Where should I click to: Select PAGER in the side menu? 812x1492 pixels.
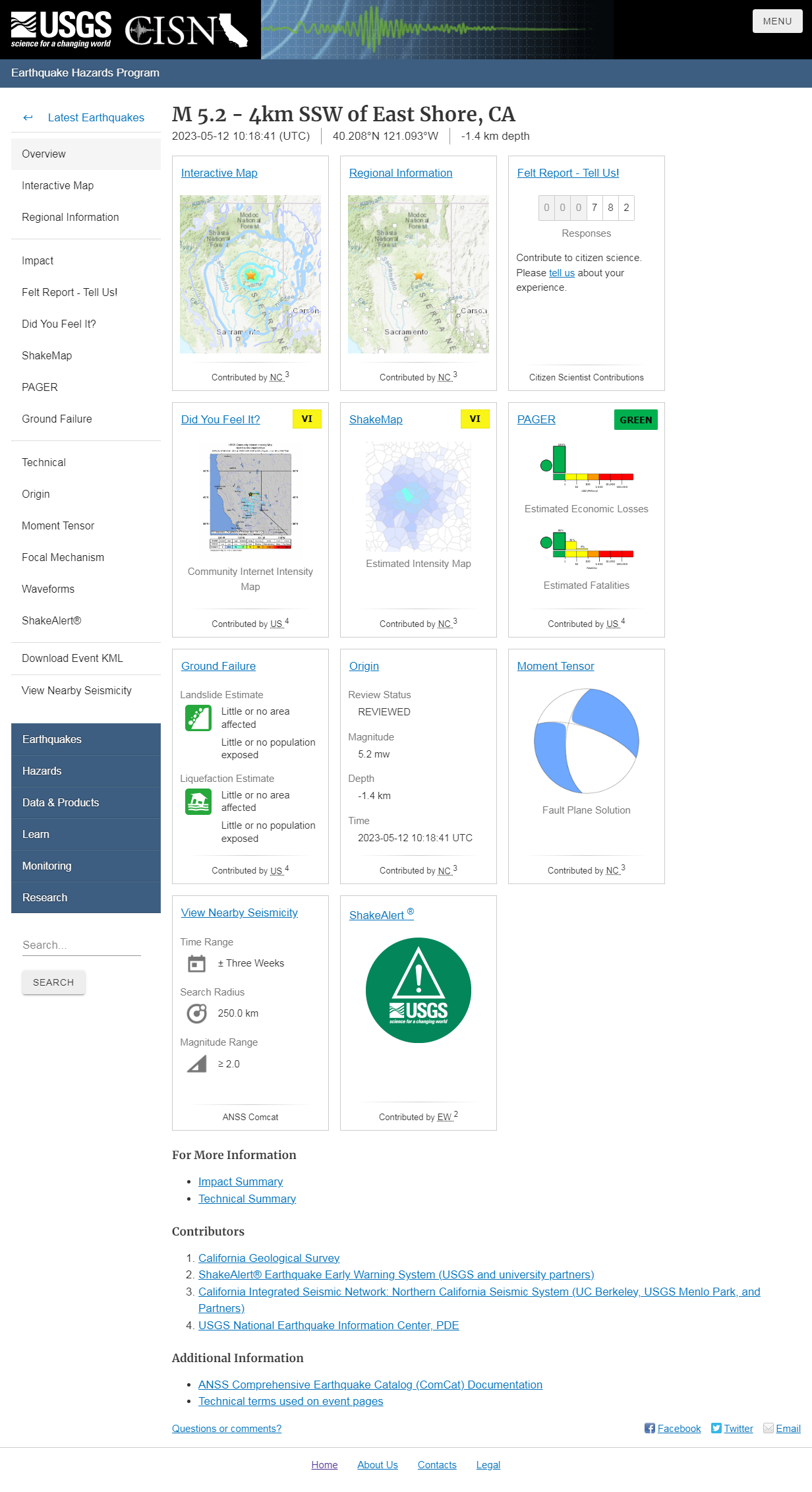[86, 387]
